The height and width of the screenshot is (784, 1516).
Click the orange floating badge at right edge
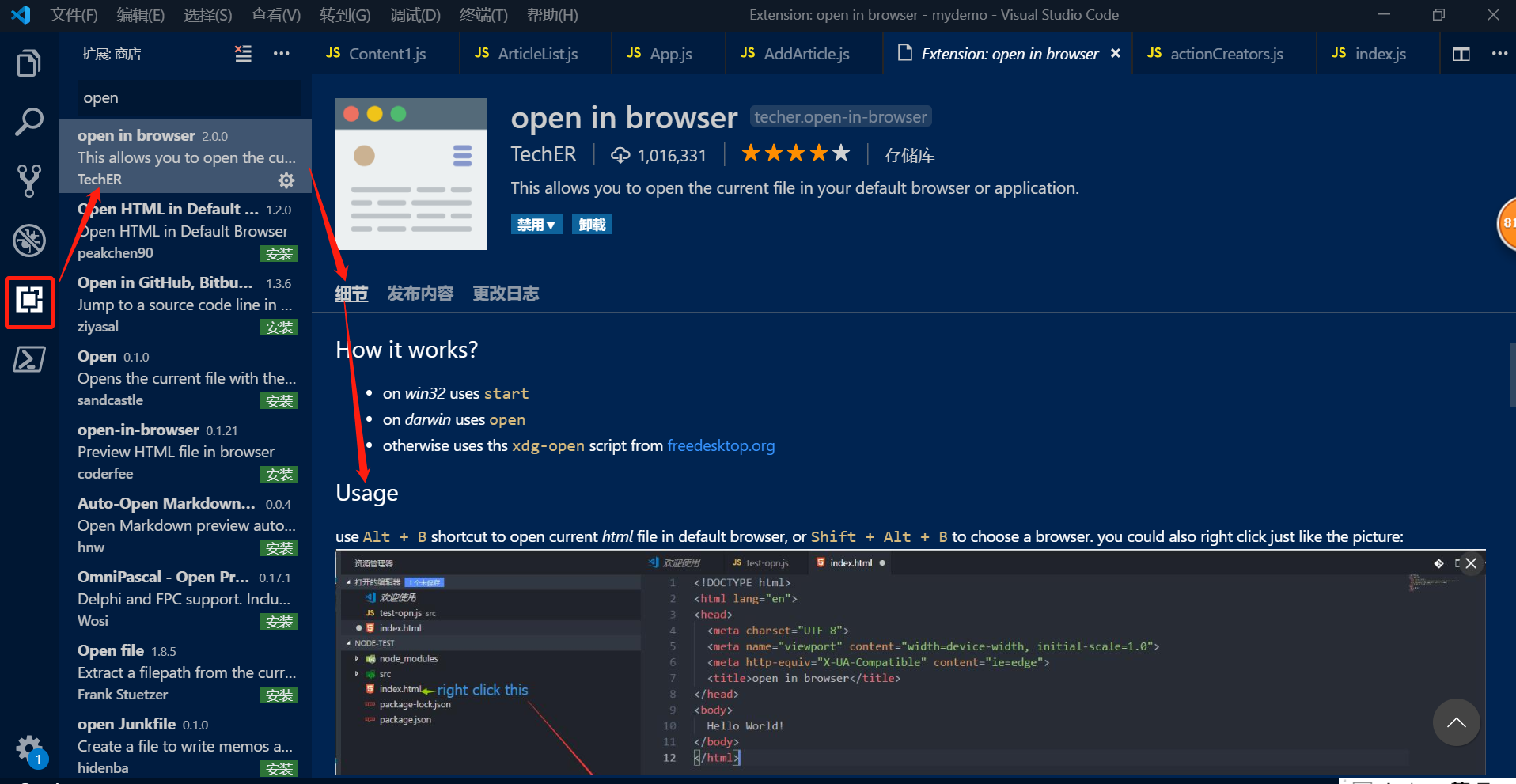pos(1507,224)
